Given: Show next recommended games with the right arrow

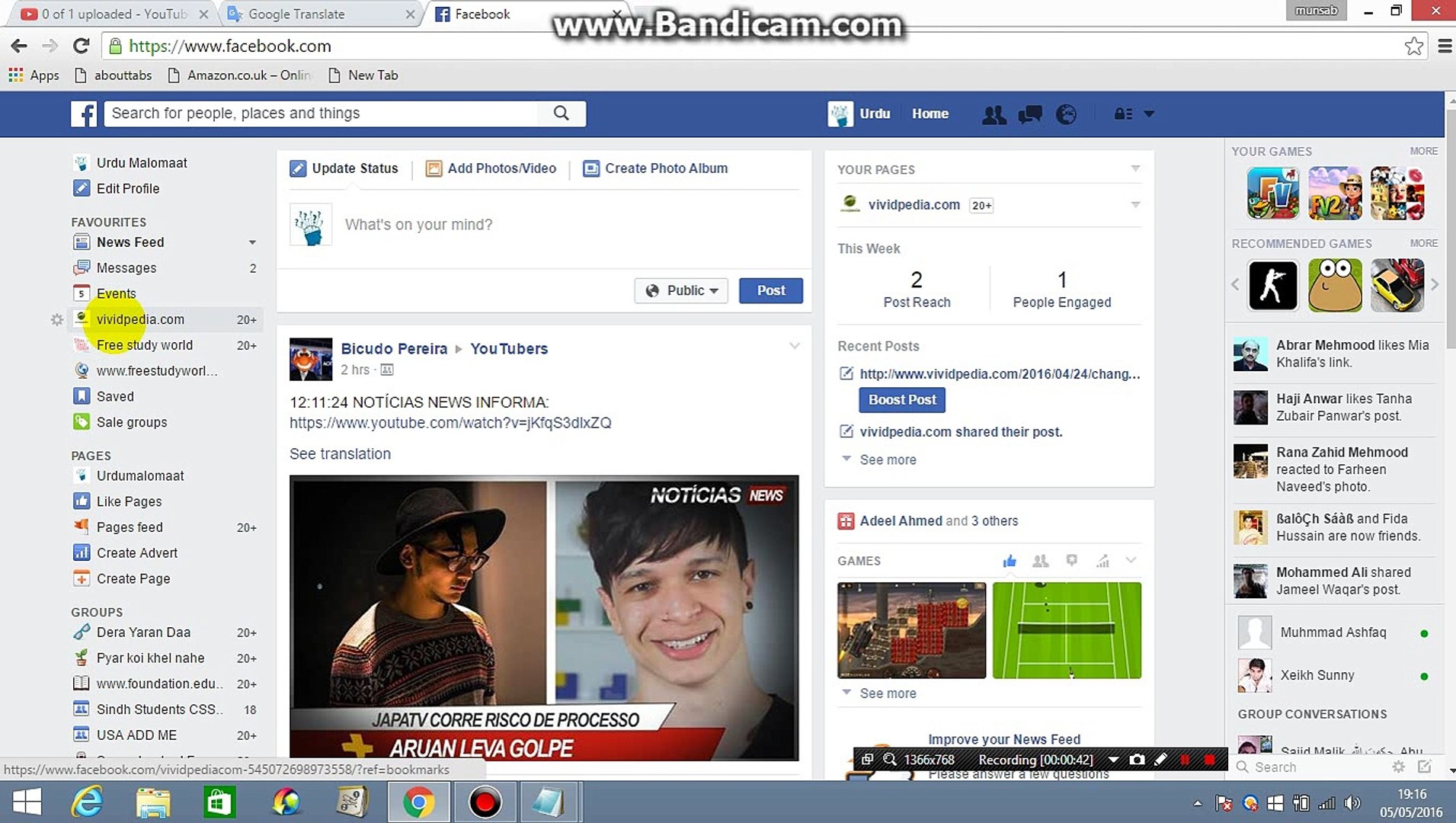Looking at the screenshot, I should click(1435, 285).
